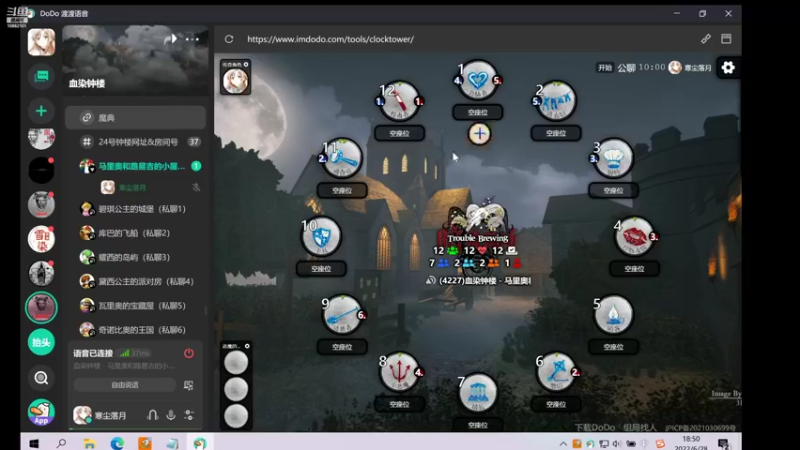800x450 pixels.
Task: Select third blank token in bottom-left panel
Action: click(236, 415)
